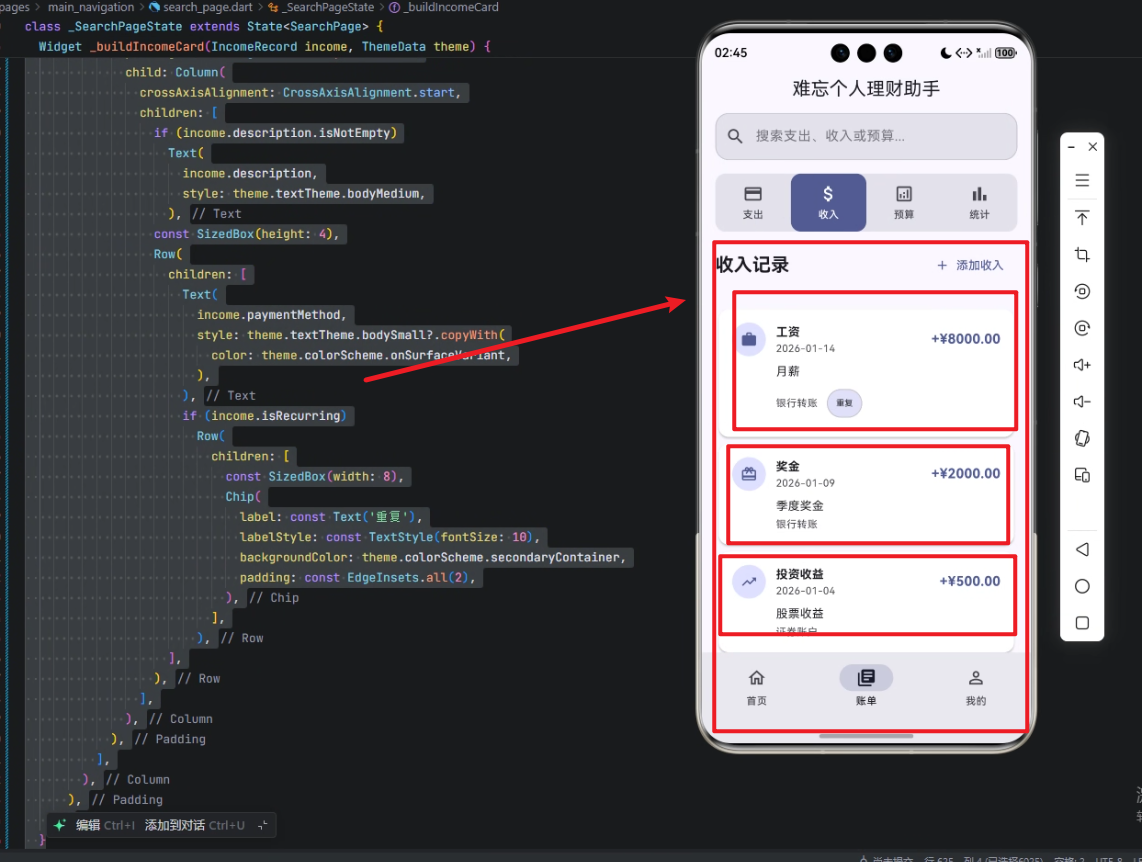Tap the emulator Recents square button
This screenshot has height=862, width=1142.
[x=1082, y=623]
